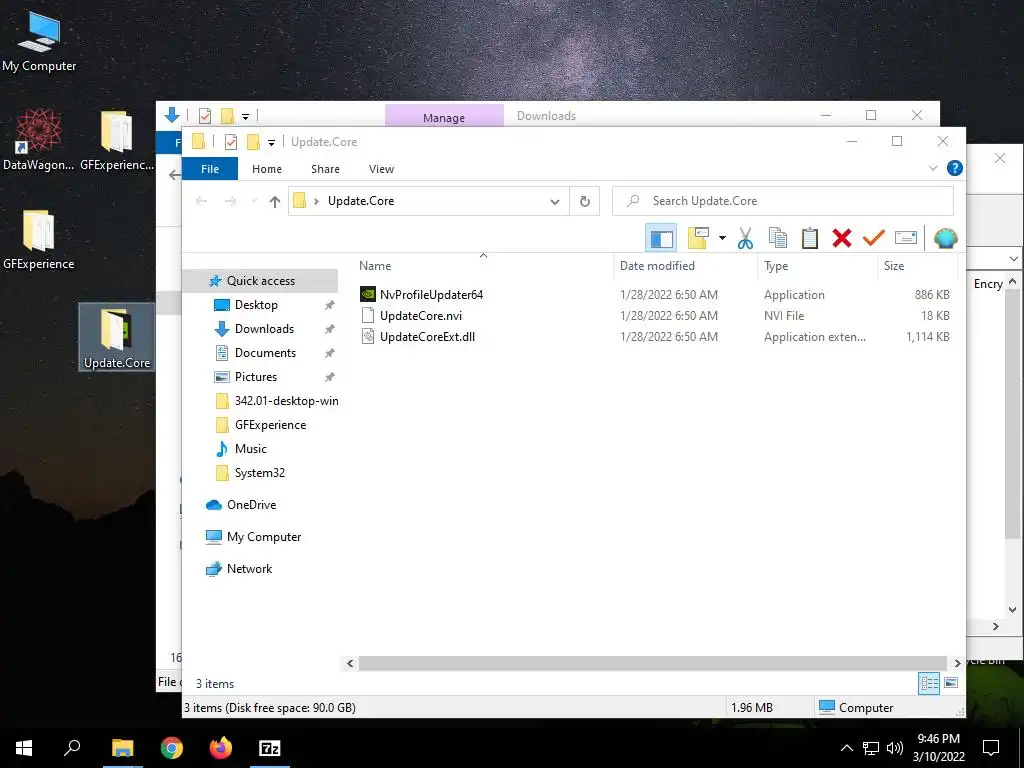Click the Rename toolbar icon
1024x768 pixels.
click(x=906, y=238)
